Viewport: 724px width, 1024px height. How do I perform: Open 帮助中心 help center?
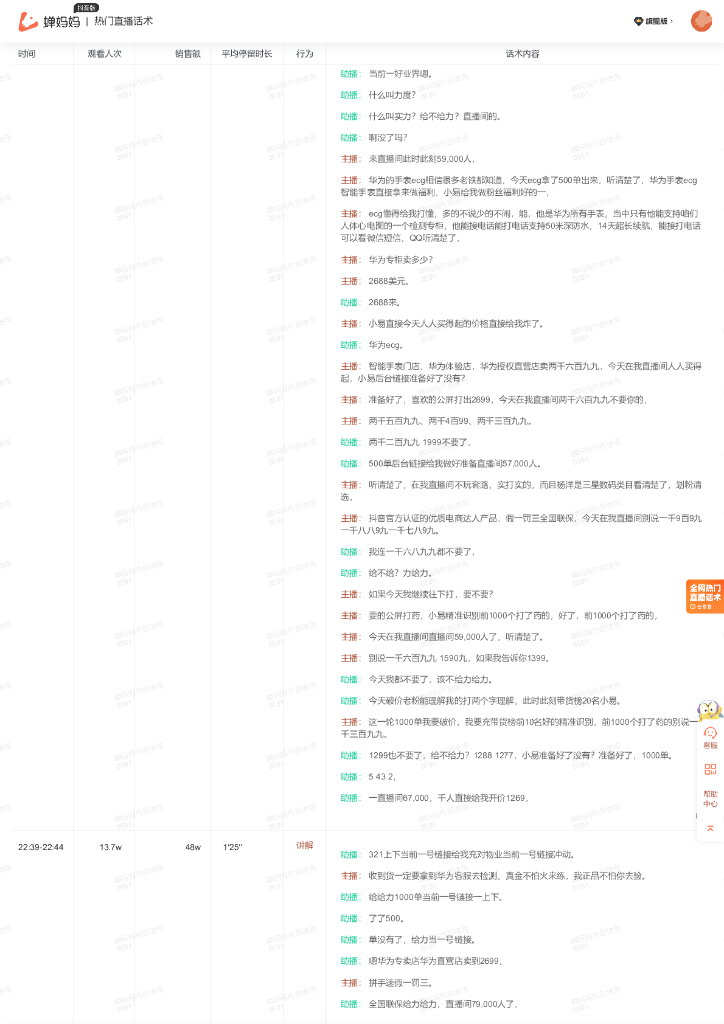point(710,799)
